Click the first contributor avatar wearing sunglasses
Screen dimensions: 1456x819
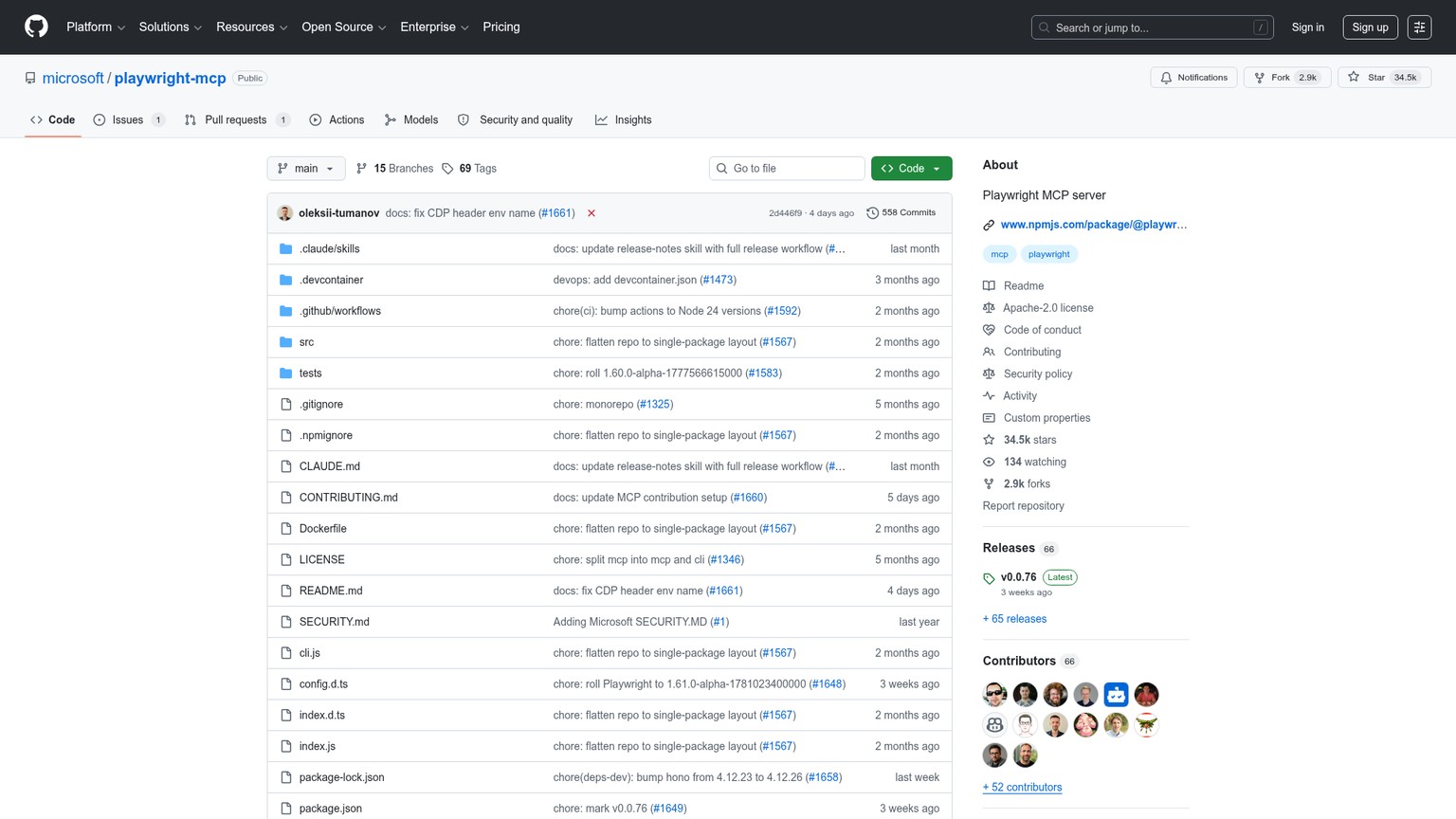[995, 695]
